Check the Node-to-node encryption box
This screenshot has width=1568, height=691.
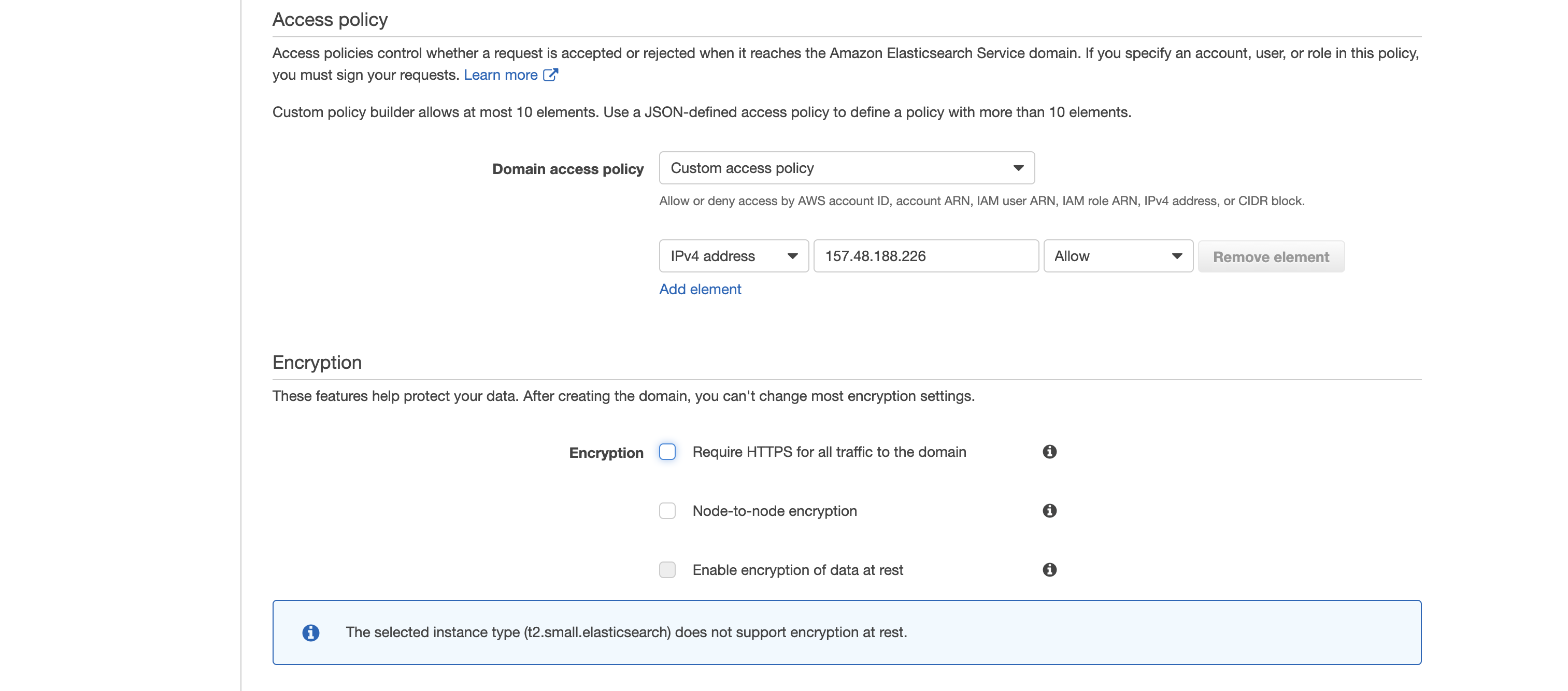667,510
